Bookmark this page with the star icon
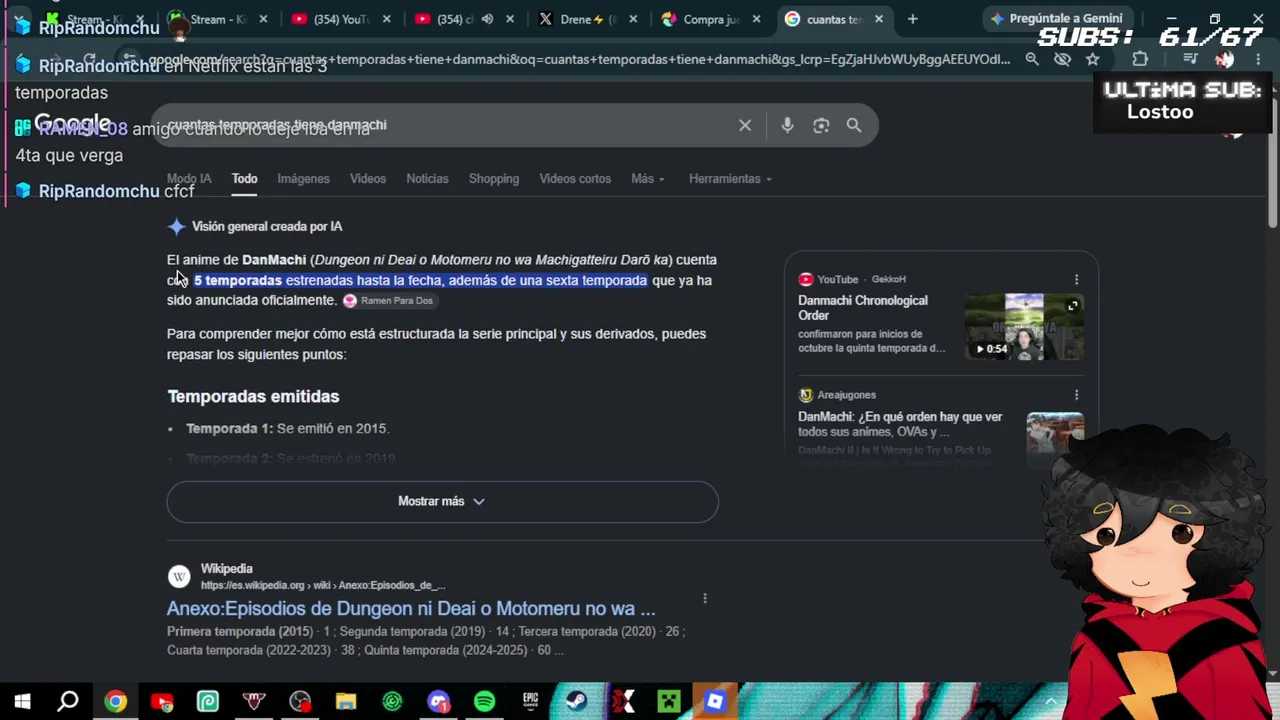Viewport: 1280px width, 720px height. pos(1093,60)
